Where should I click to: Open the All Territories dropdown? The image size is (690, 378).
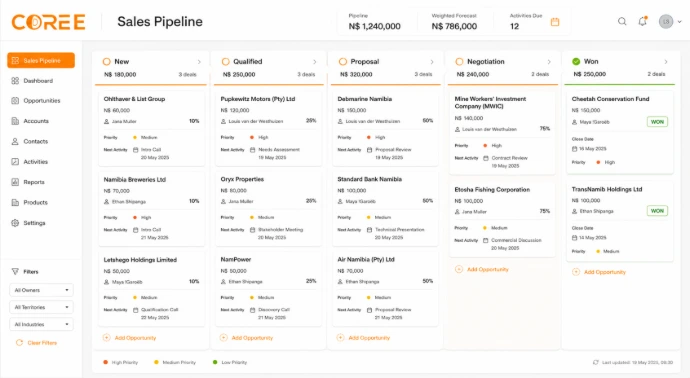pyautogui.click(x=41, y=307)
